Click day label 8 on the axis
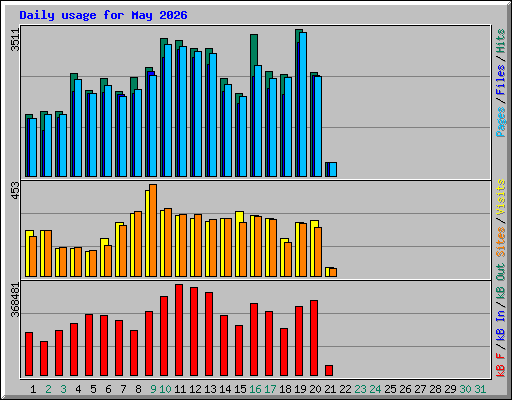 coord(138,389)
